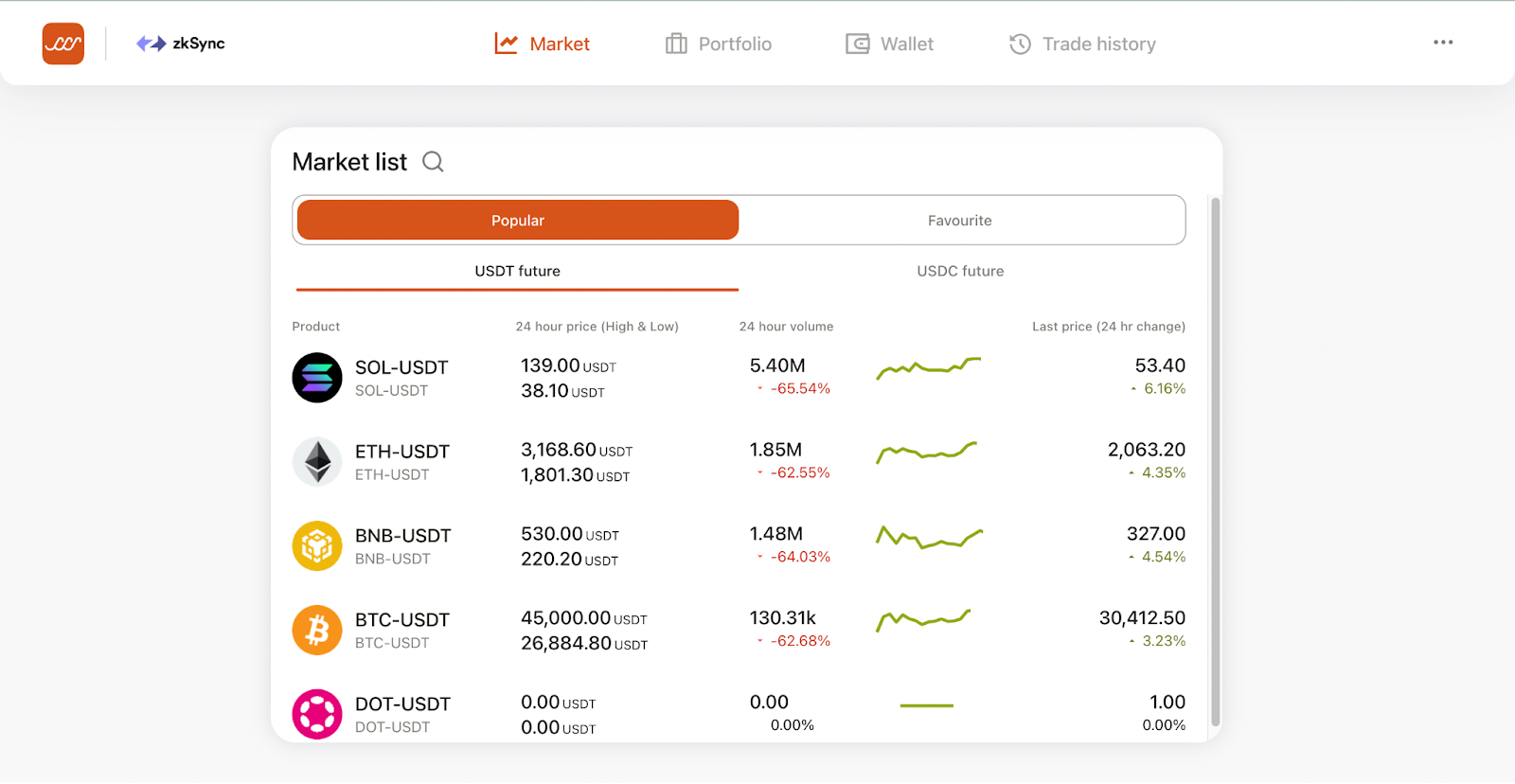Click the BNB coin icon

(x=317, y=546)
